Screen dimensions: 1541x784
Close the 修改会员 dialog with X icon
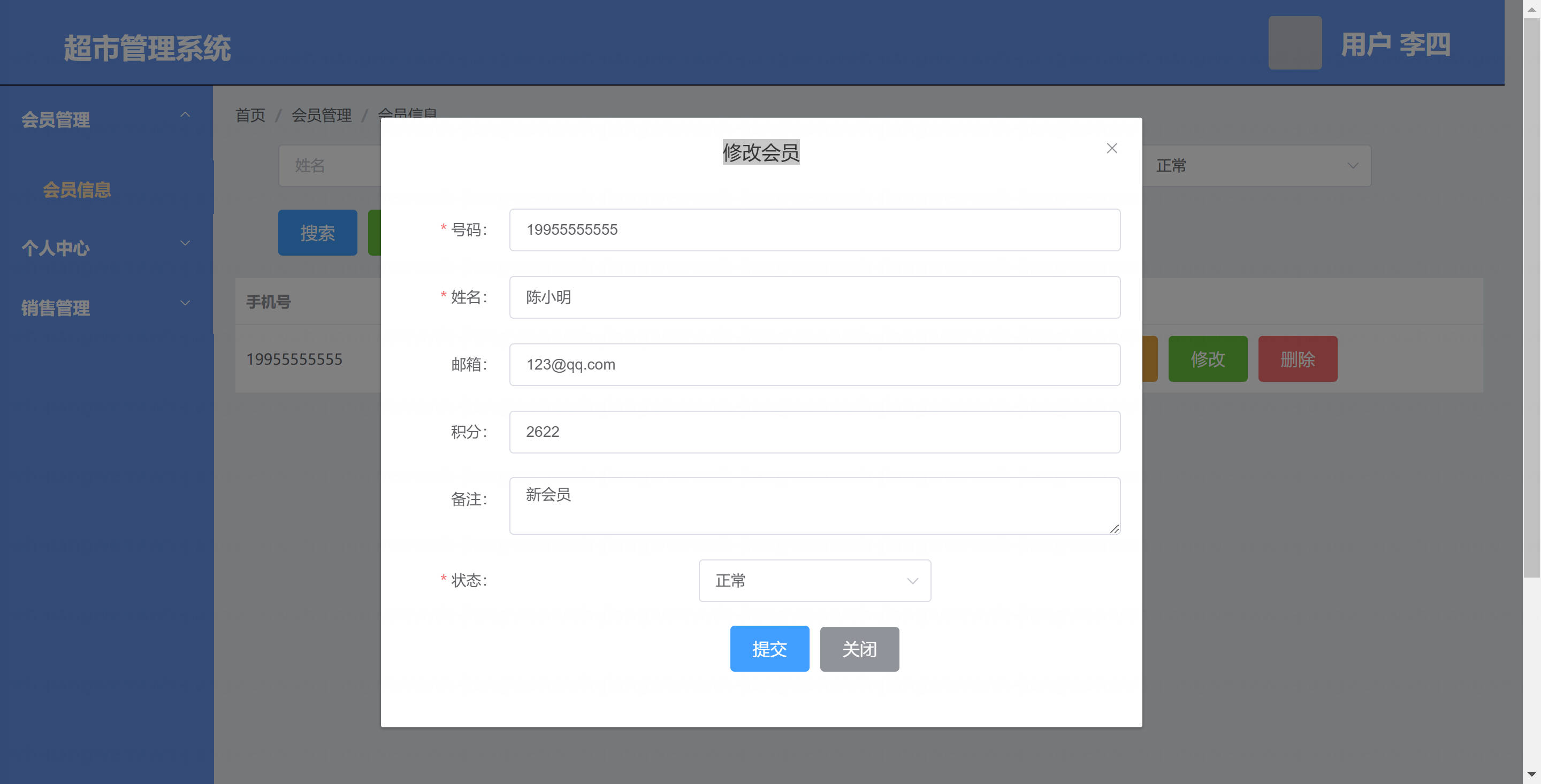point(1111,148)
